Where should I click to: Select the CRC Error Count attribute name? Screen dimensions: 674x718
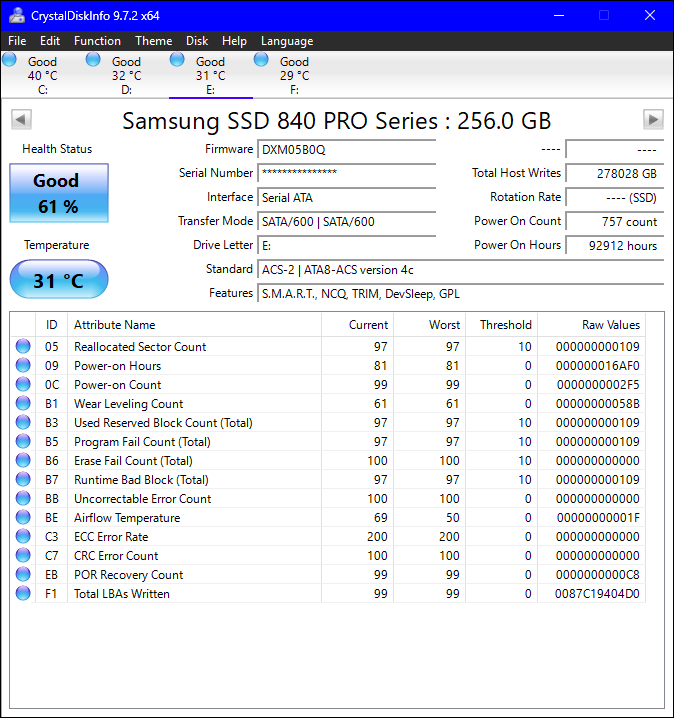click(116, 556)
